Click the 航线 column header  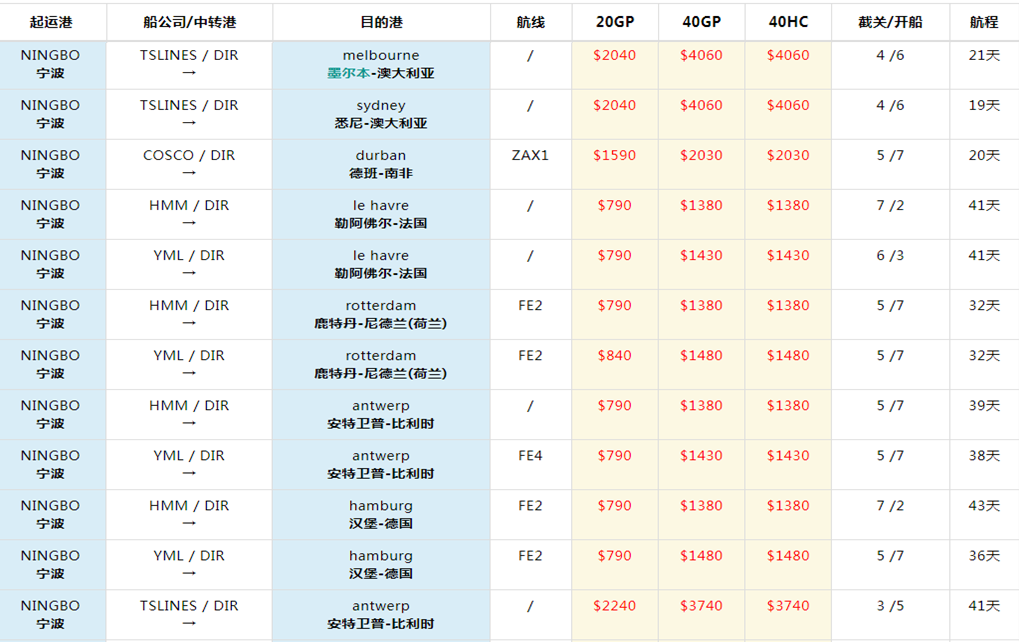530,22
